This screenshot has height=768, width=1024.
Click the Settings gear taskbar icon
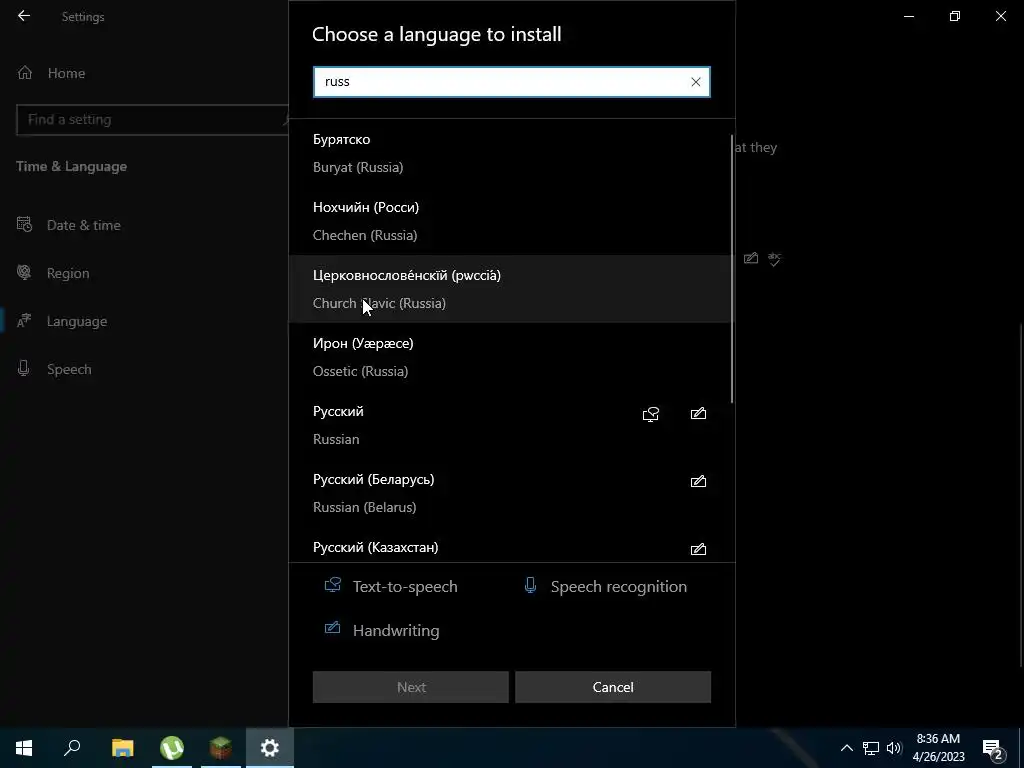tap(270, 748)
